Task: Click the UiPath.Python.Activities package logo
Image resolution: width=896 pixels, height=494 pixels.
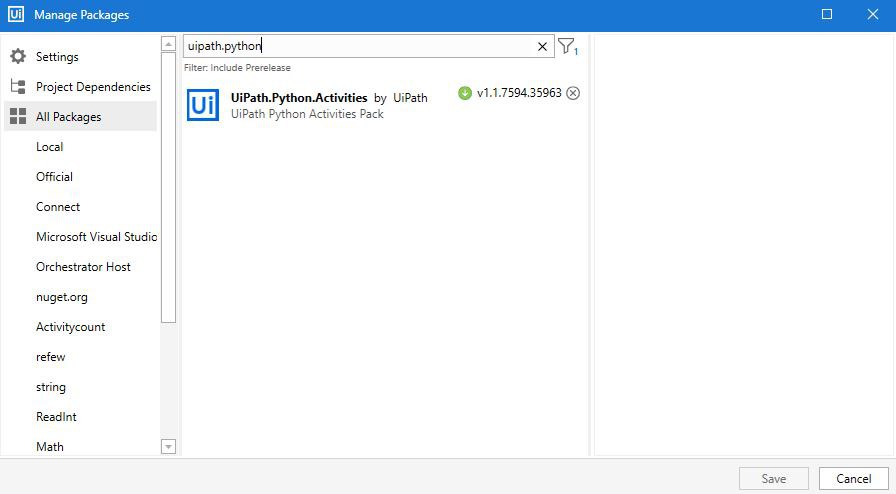Action: click(x=203, y=105)
